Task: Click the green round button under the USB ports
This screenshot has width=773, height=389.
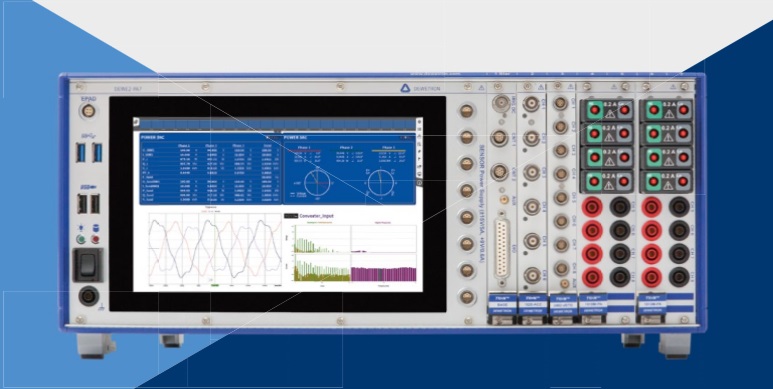Action: point(80,240)
